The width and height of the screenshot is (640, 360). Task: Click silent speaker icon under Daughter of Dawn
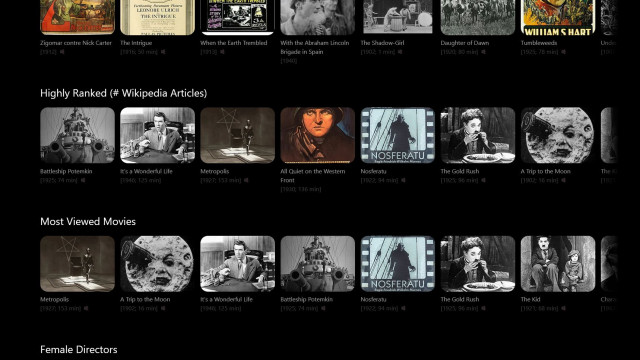483,52
